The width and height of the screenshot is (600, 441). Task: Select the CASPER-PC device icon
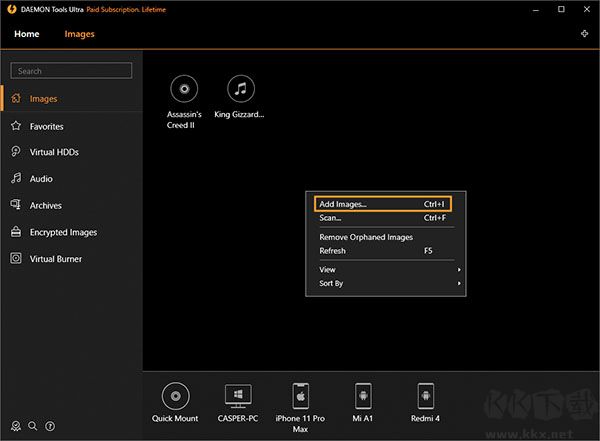[x=239, y=396]
